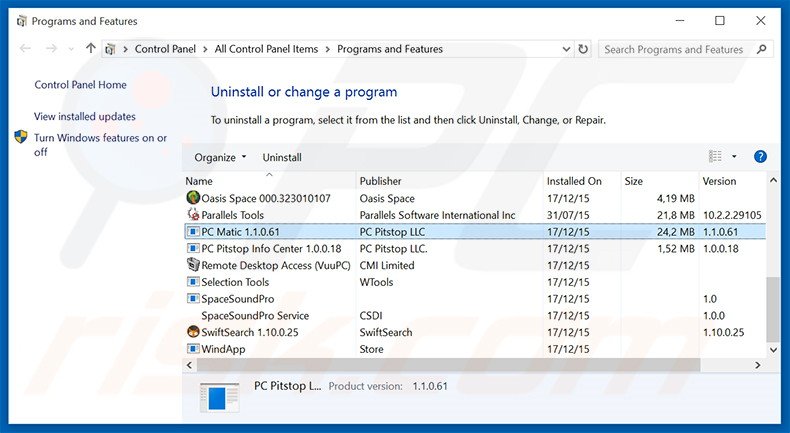Click the WTools publisher cell

(376, 282)
